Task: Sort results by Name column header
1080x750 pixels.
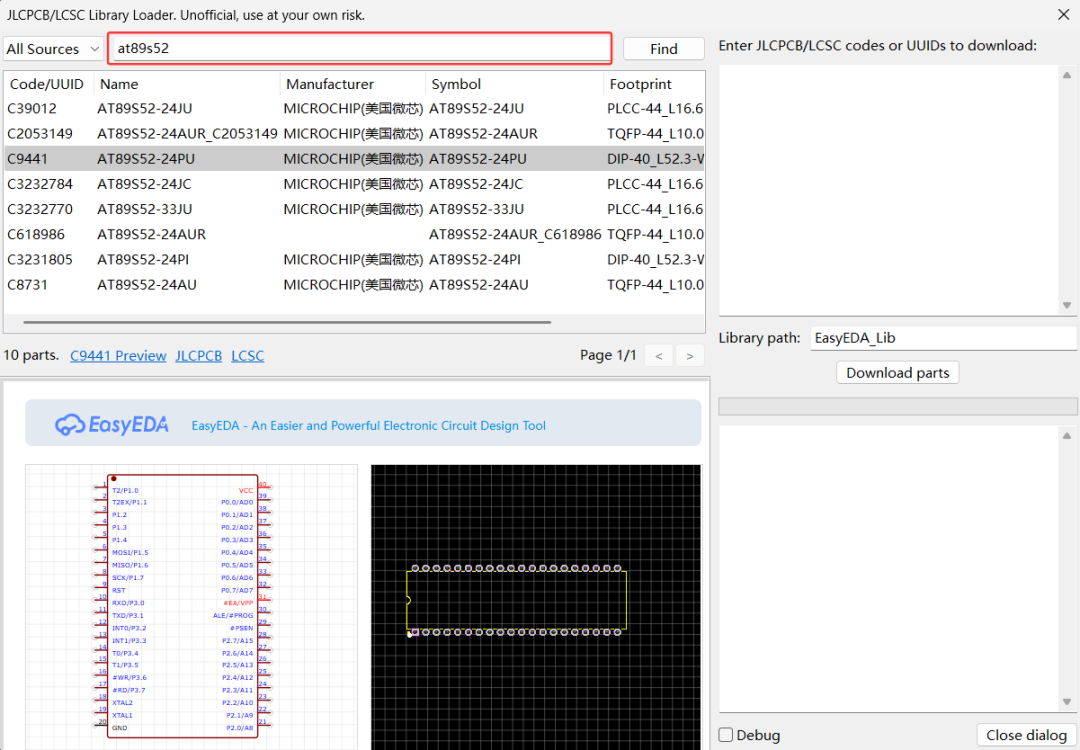Action: 187,84
